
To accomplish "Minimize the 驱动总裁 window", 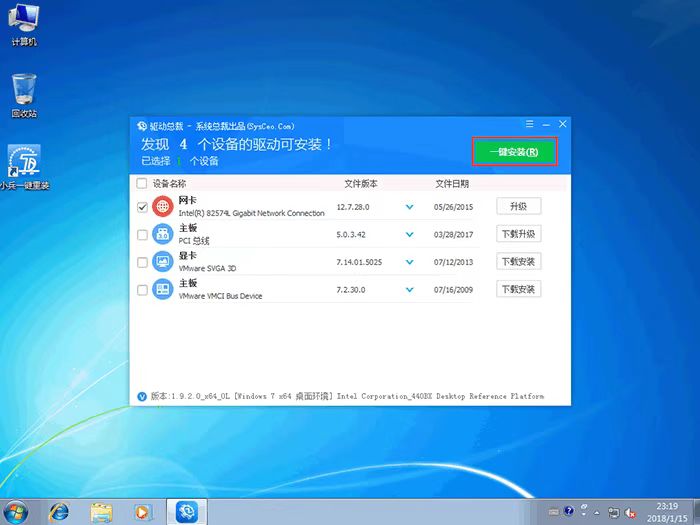I will 546,125.
